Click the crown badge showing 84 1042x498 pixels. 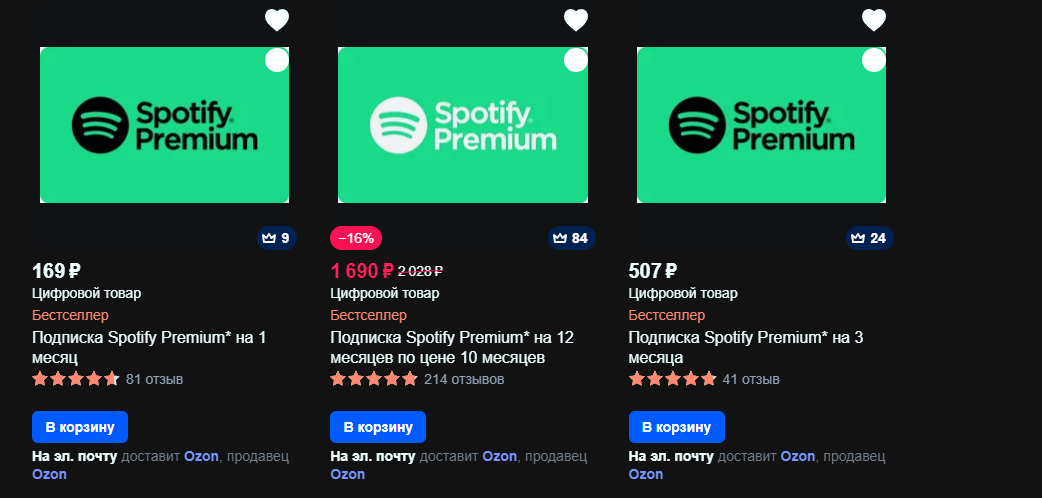coord(572,238)
